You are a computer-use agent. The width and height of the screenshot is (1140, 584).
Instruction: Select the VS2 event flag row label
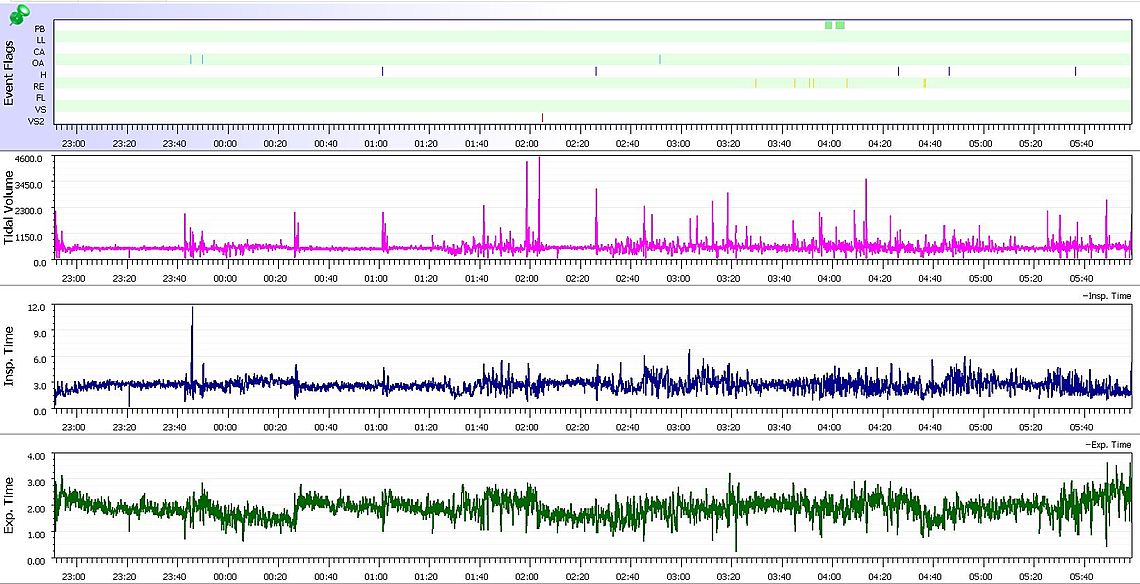point(37,121)
